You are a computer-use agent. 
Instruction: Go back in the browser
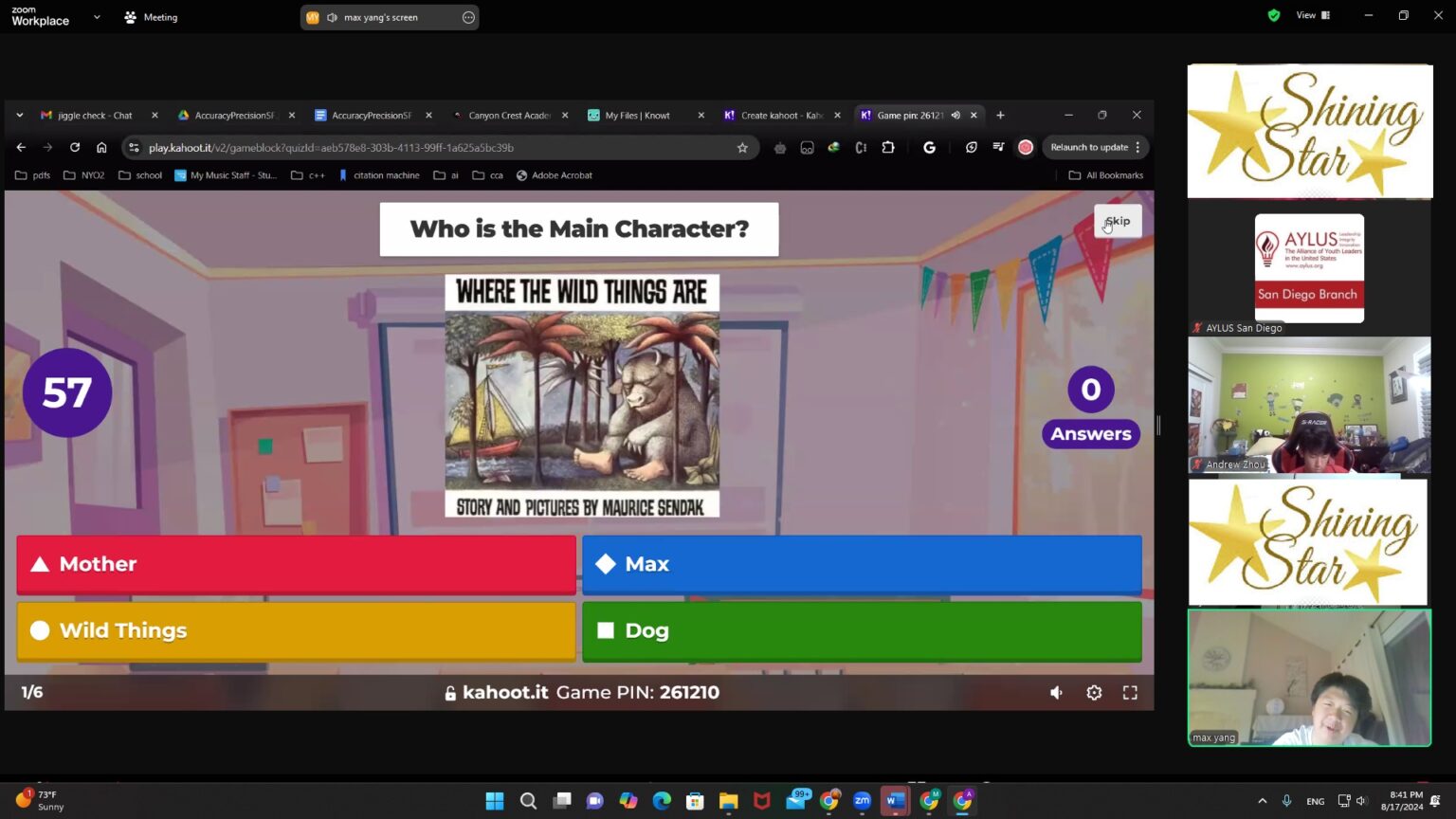[x=21, y=148]
